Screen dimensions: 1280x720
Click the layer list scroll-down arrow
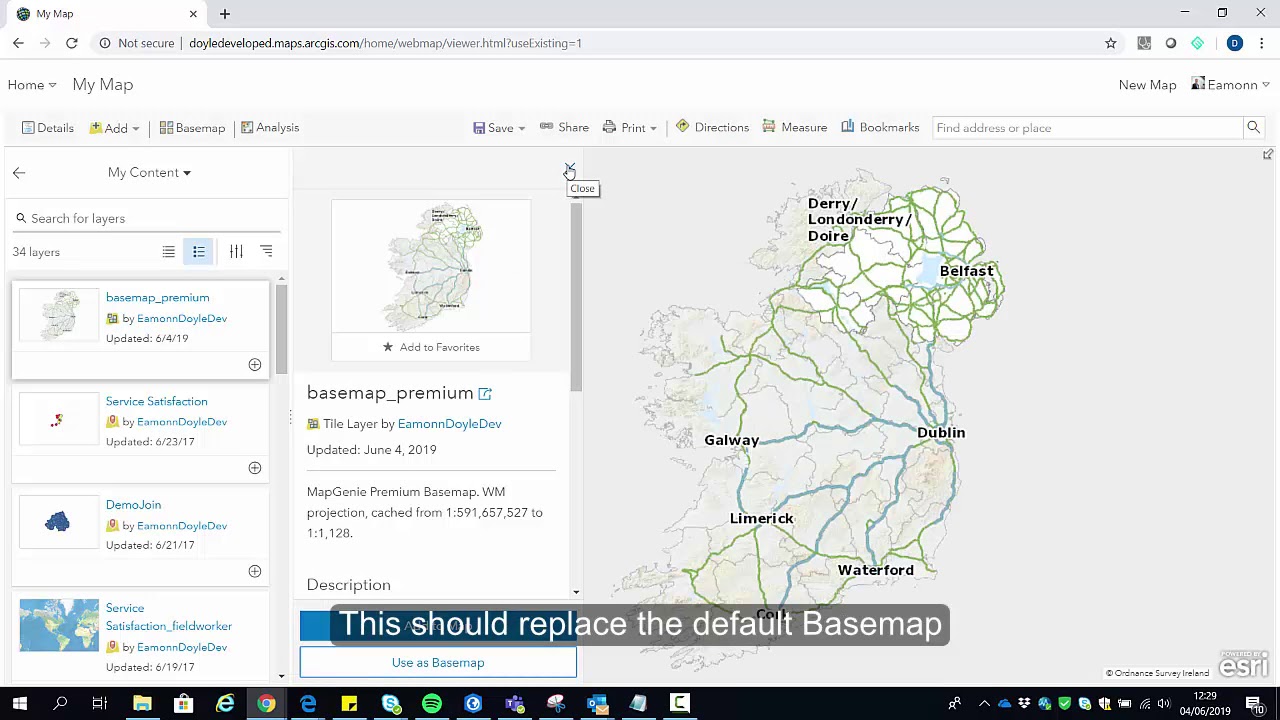click(x=281, y=676)
